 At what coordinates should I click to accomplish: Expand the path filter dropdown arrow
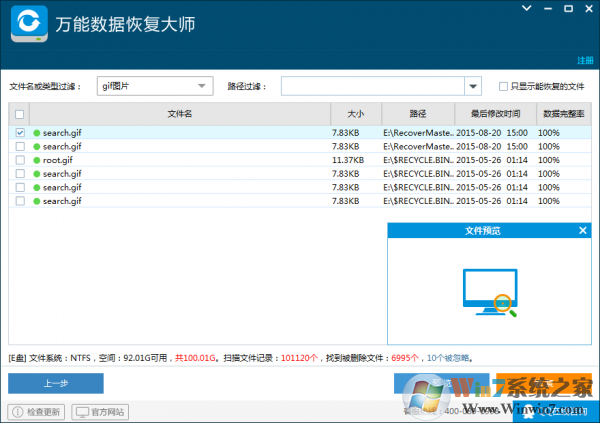coord(474,86)
